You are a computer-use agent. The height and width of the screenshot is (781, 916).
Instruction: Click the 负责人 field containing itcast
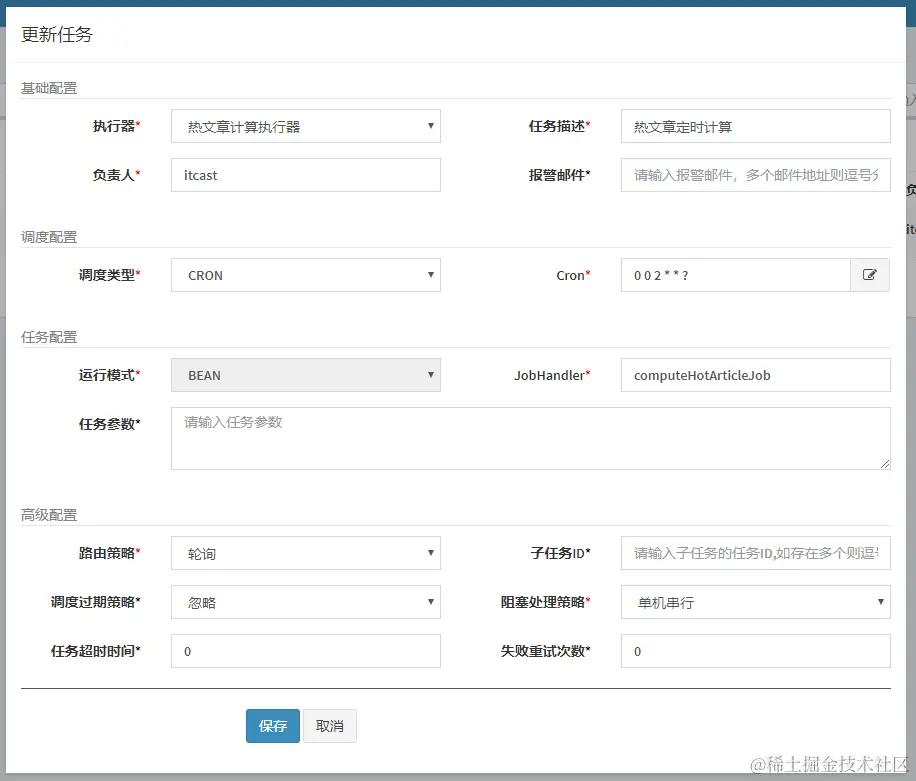pos(306,175)
